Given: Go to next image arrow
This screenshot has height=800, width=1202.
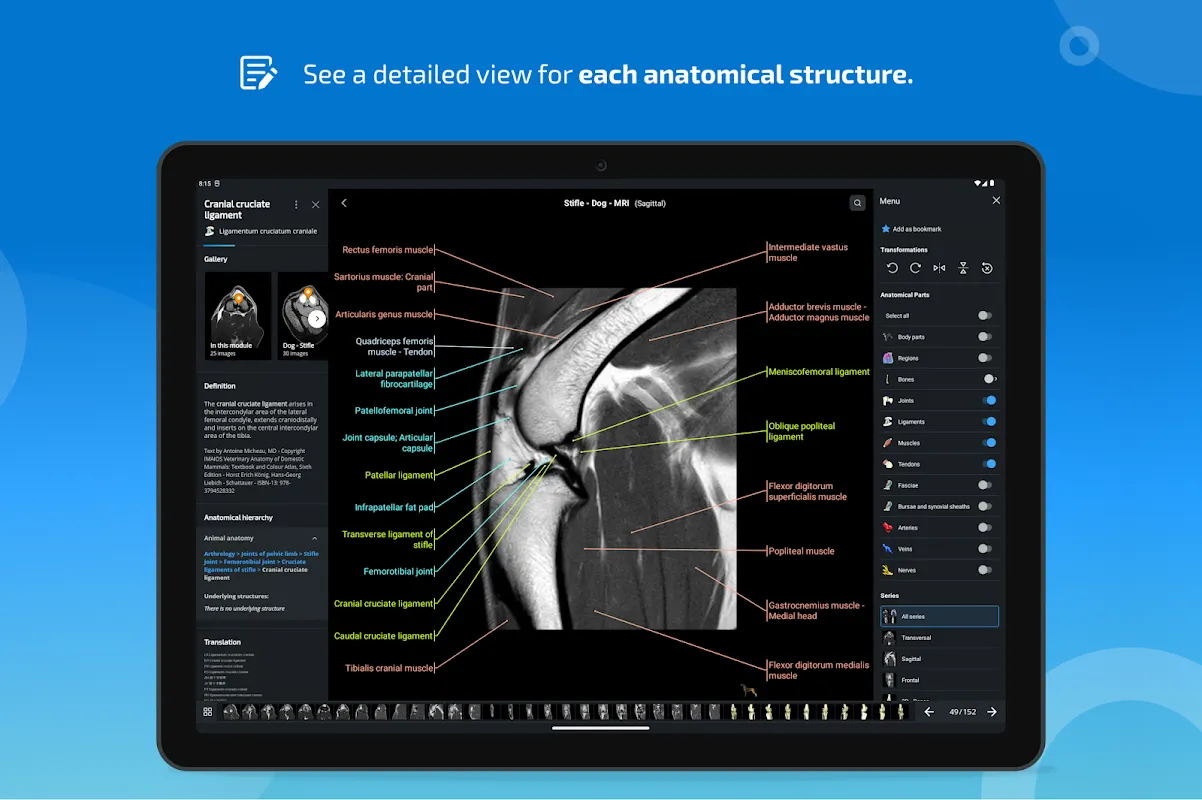Looking at the screenshot, I should pyautogui.click(x=992, y=712).
